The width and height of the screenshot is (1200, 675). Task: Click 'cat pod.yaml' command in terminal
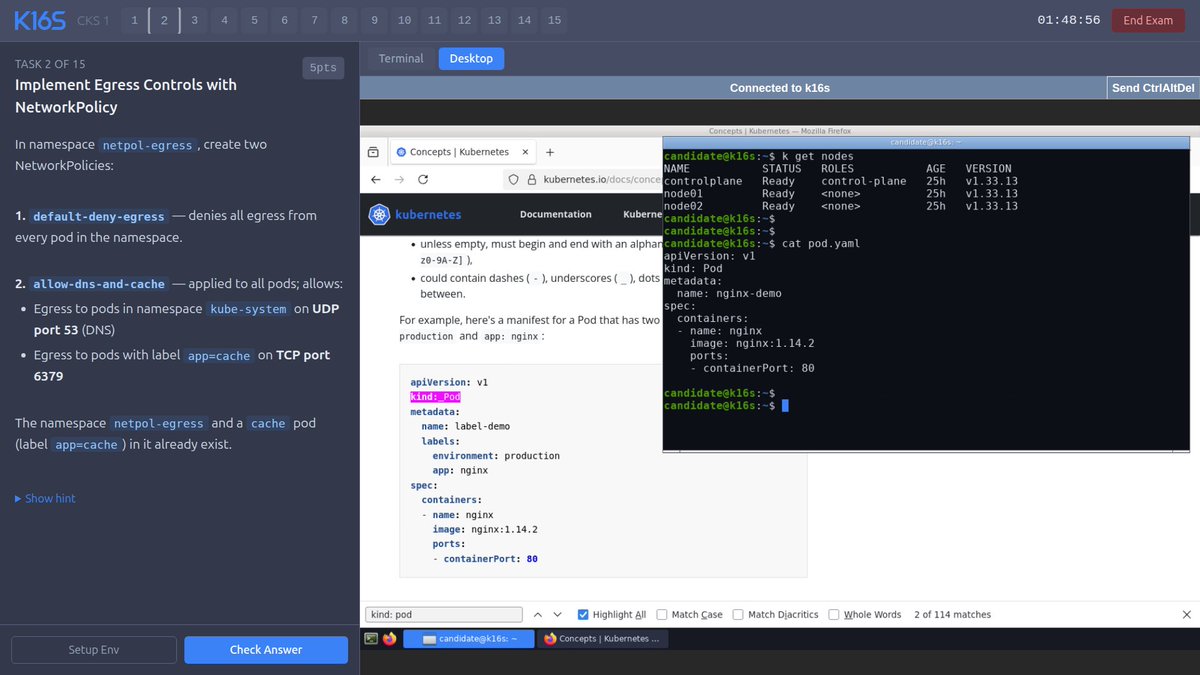click(x=819, y=244)
